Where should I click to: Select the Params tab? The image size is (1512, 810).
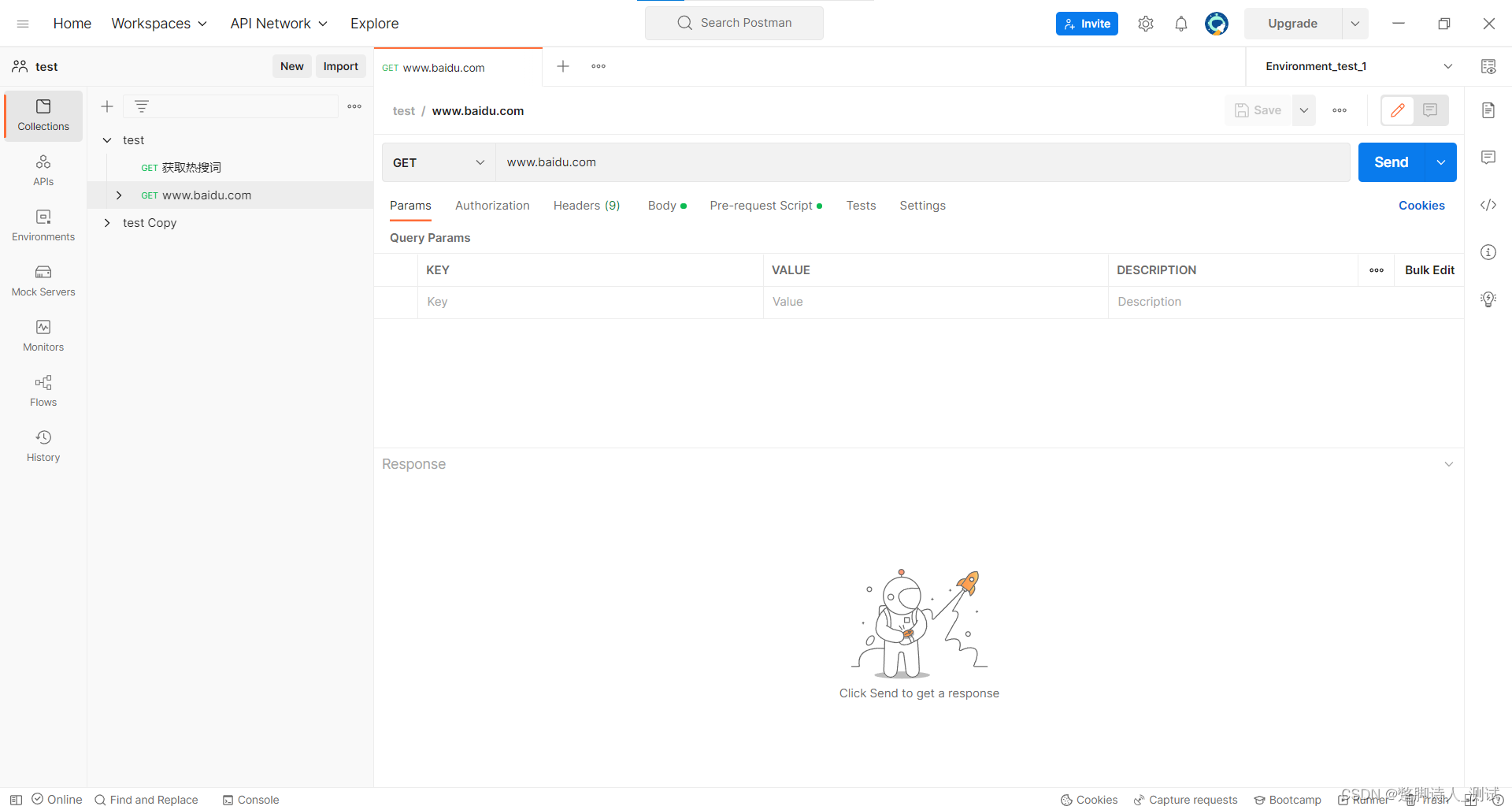[x=410, y=206]
